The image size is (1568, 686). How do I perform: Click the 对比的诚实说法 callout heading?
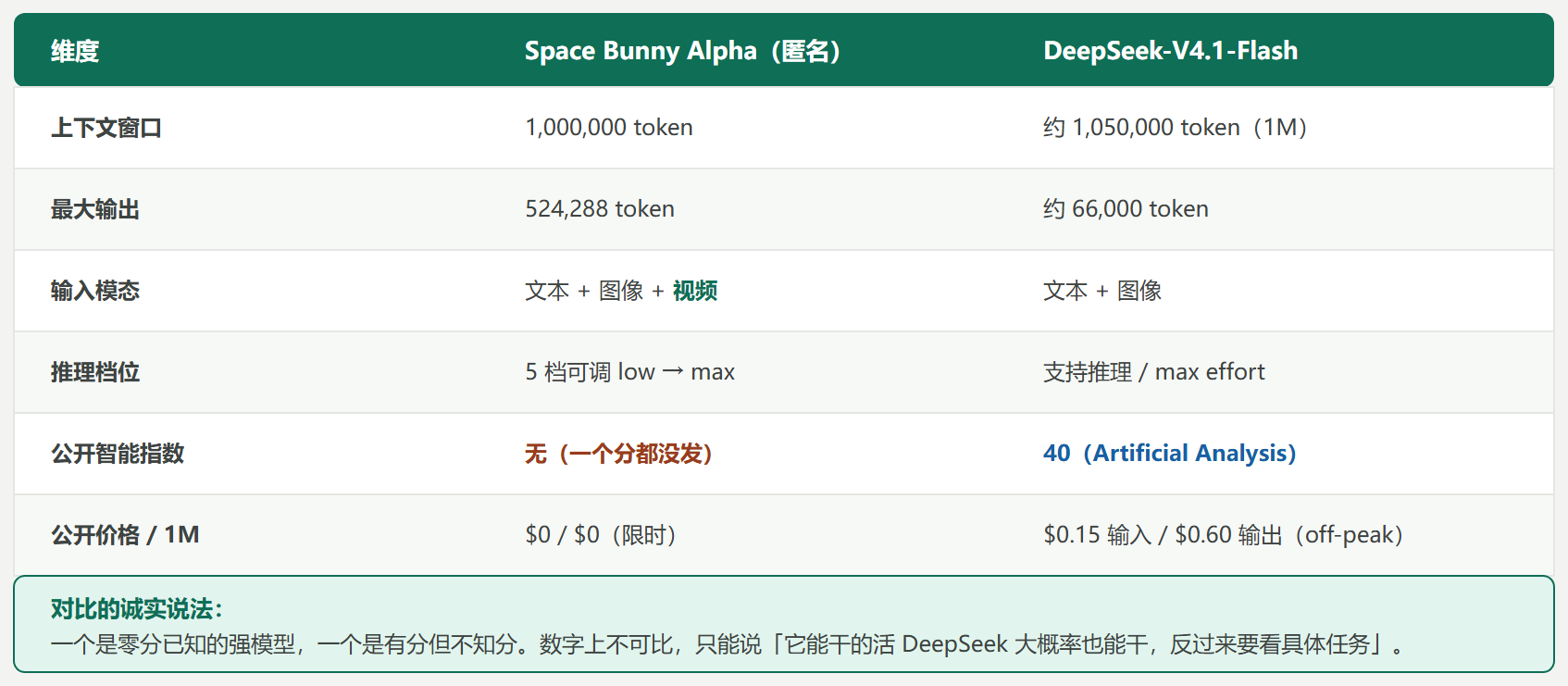(137, 609)
